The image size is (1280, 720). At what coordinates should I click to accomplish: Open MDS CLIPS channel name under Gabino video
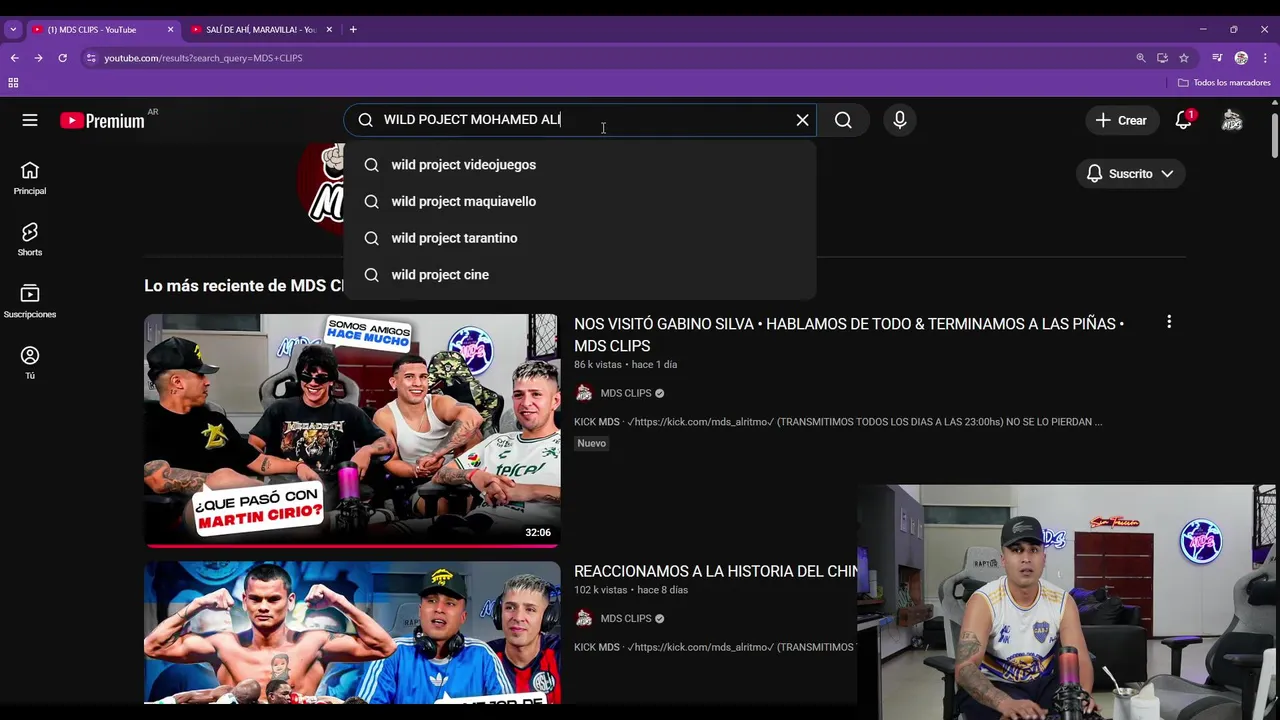626,393
